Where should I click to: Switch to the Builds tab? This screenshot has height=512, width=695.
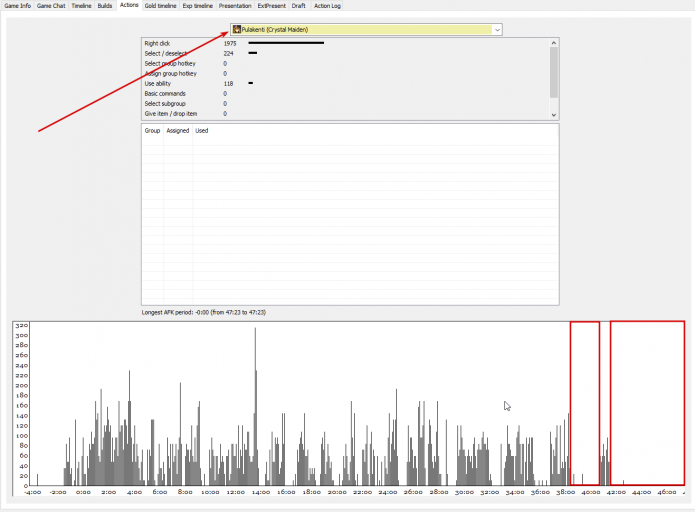click(105, 6)
